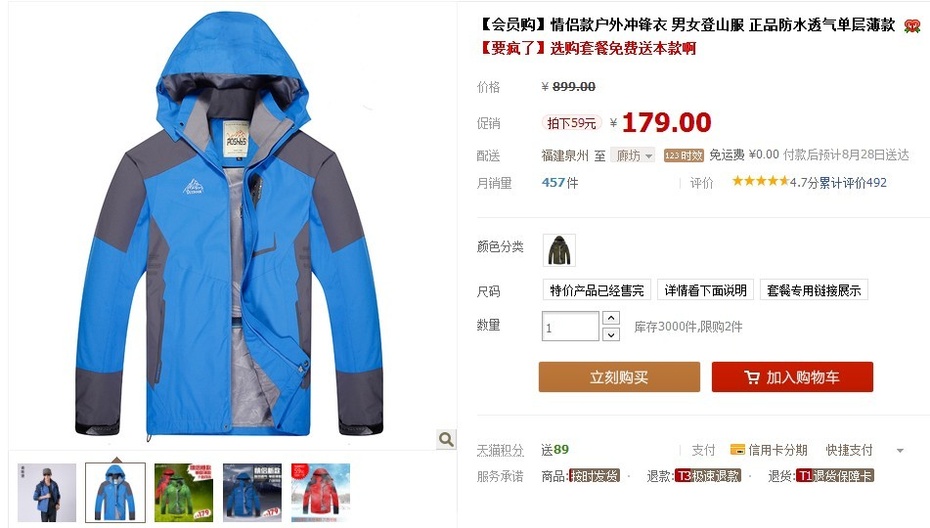Select size option 特价产品已经售完
This screenshot has width=930, height=528.
click(597, 290)
